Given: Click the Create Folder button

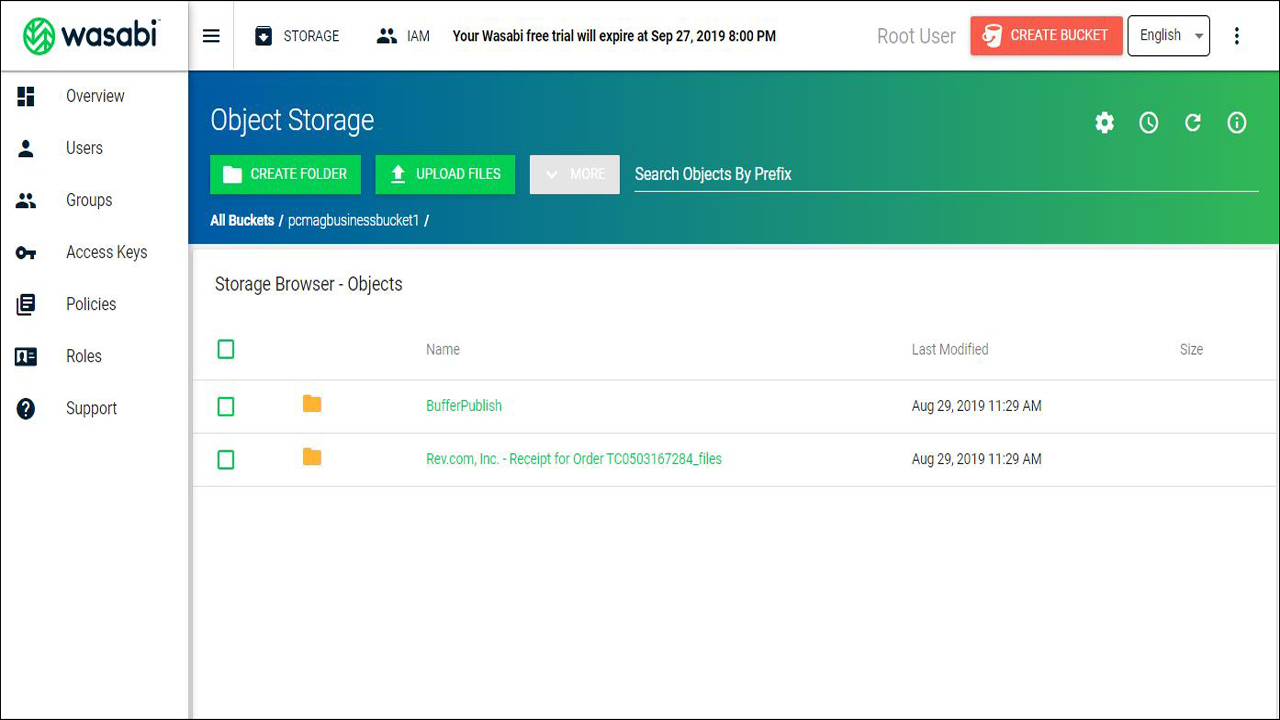Looking at the screenshot, I should pyautogui.click(x=285, y=174).
